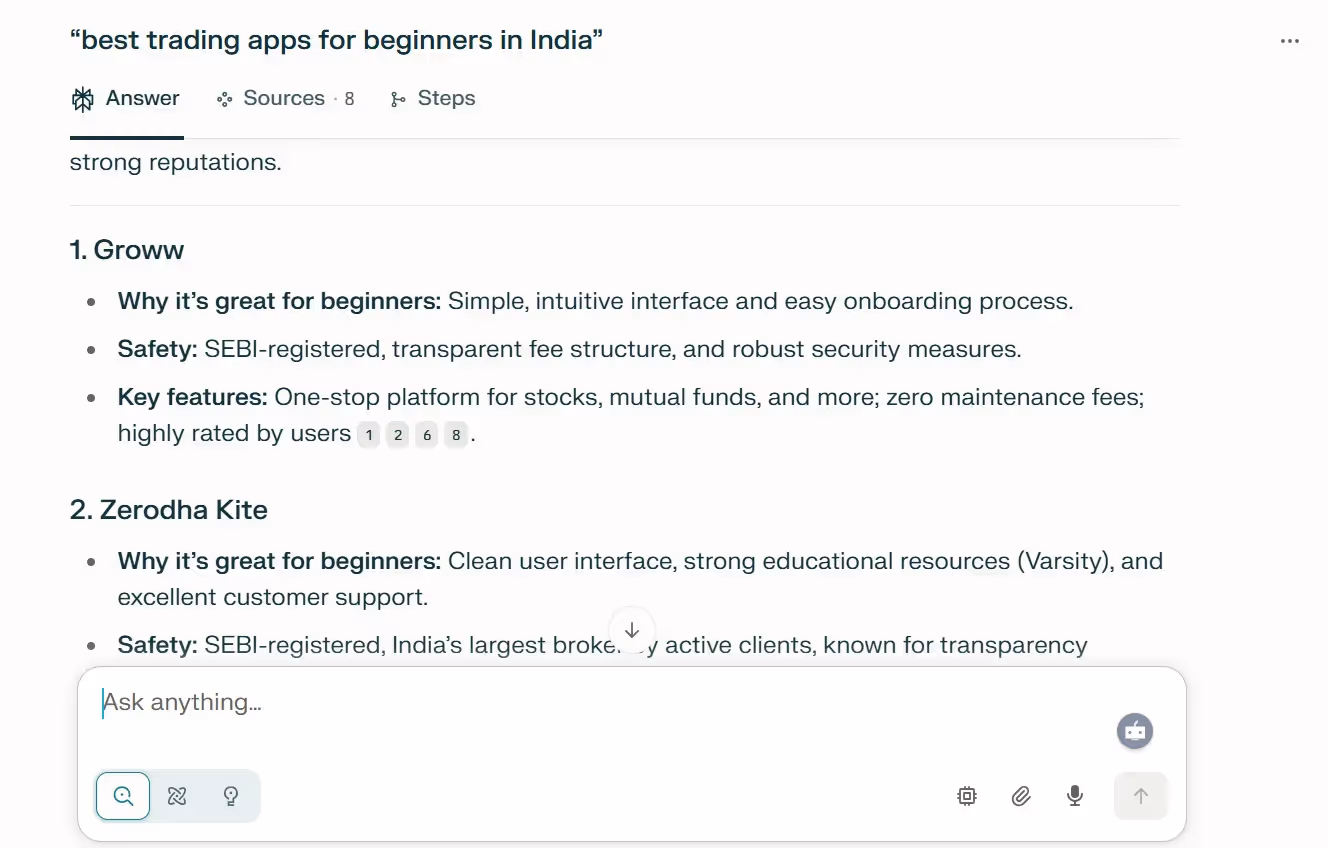Click the scroll-down arrow control
The image size is (1328, 848).
631,630
